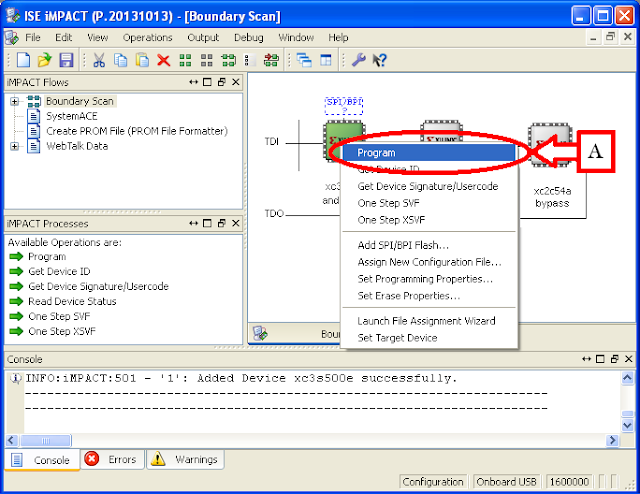640x494 pixels.
Task: Click the xc2c54a bypass chip icon
Action: point(551,145)
